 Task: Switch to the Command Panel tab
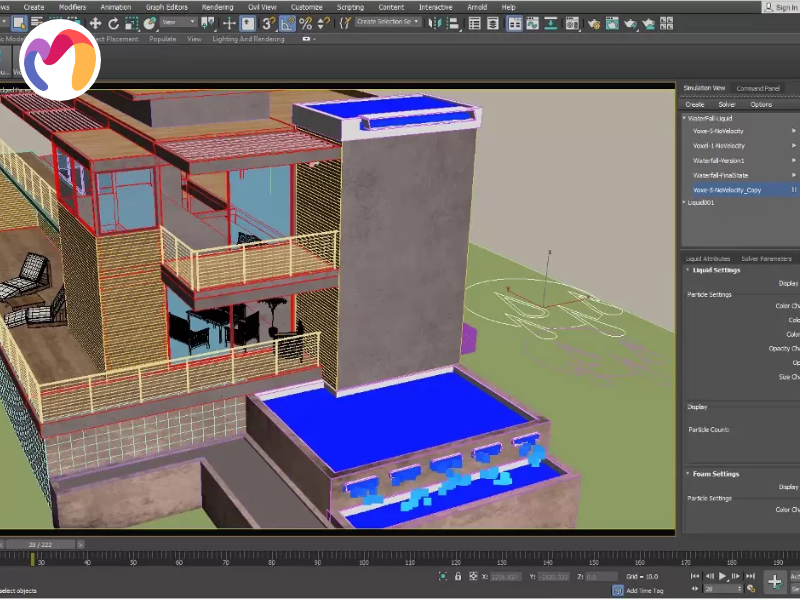point(758,88)
